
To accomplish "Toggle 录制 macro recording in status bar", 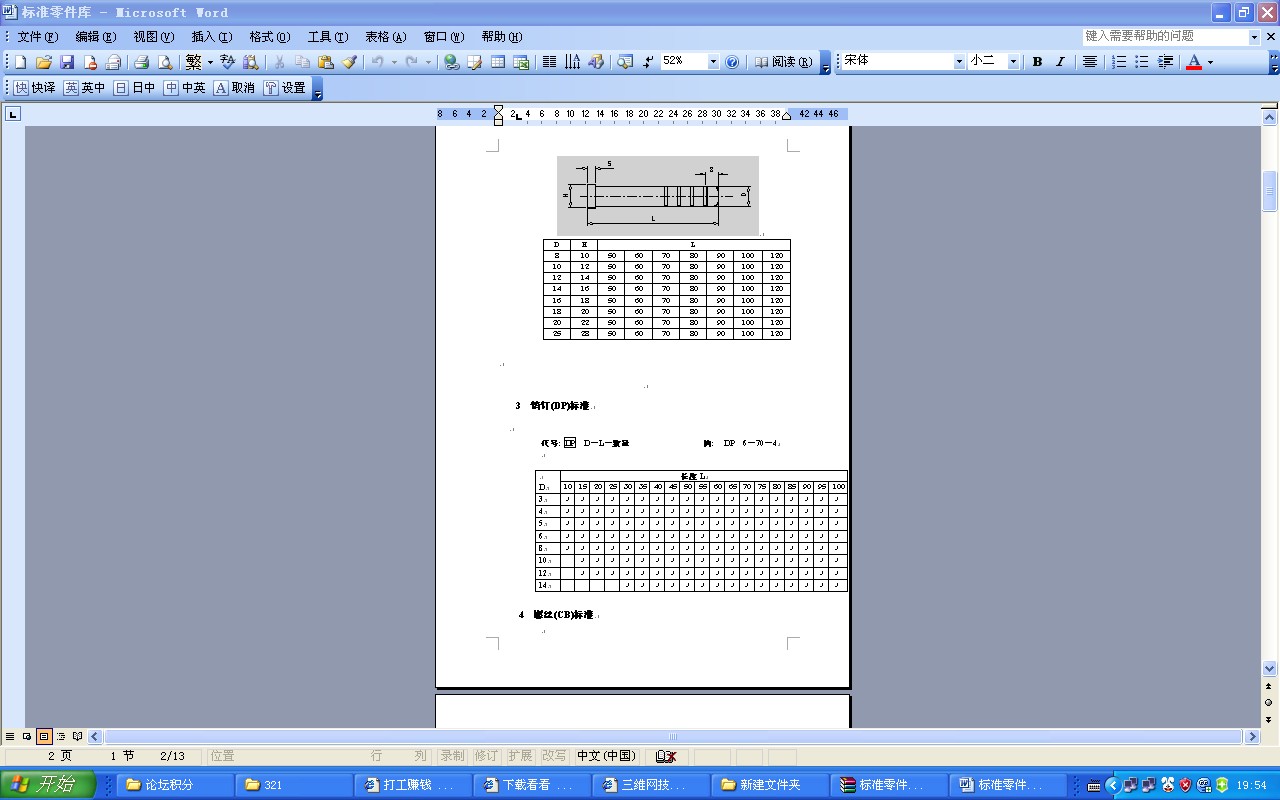I will click(x=452, y=756).
